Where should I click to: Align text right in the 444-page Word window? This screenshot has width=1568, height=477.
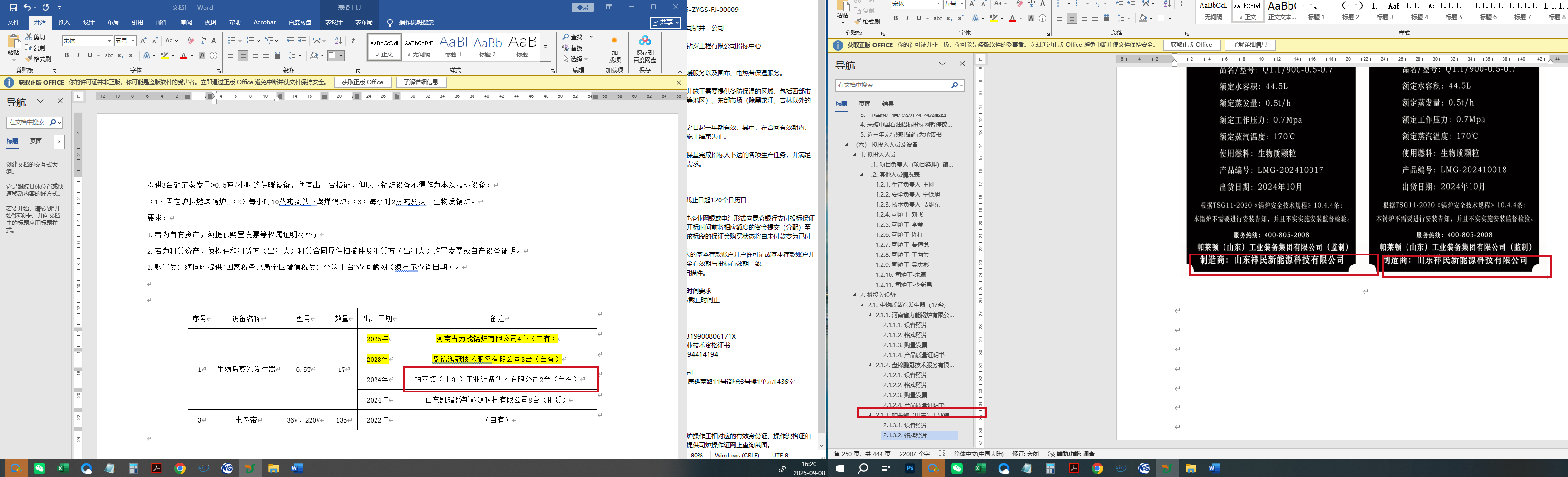(x=1084, y=18)
